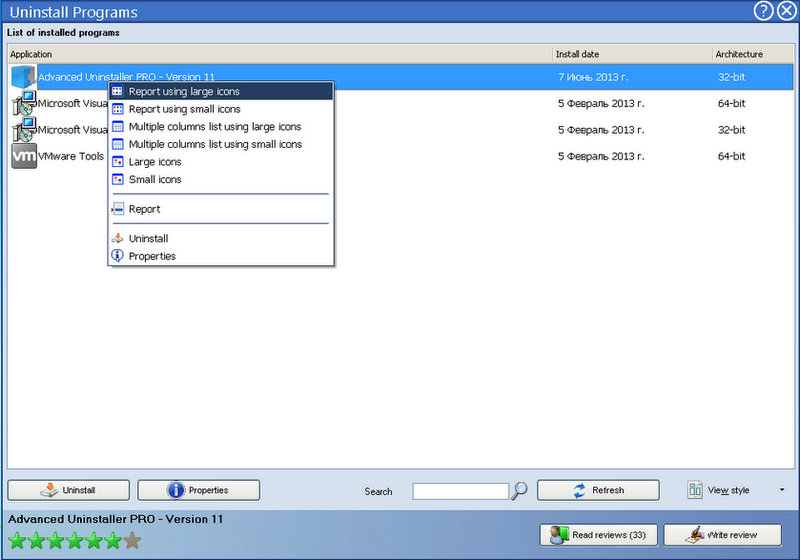The height and width of the screenshot is (560, 800).
Task: Click the installer icon of 64-bit Microsoft Visual row
Action: click(24, 103)
